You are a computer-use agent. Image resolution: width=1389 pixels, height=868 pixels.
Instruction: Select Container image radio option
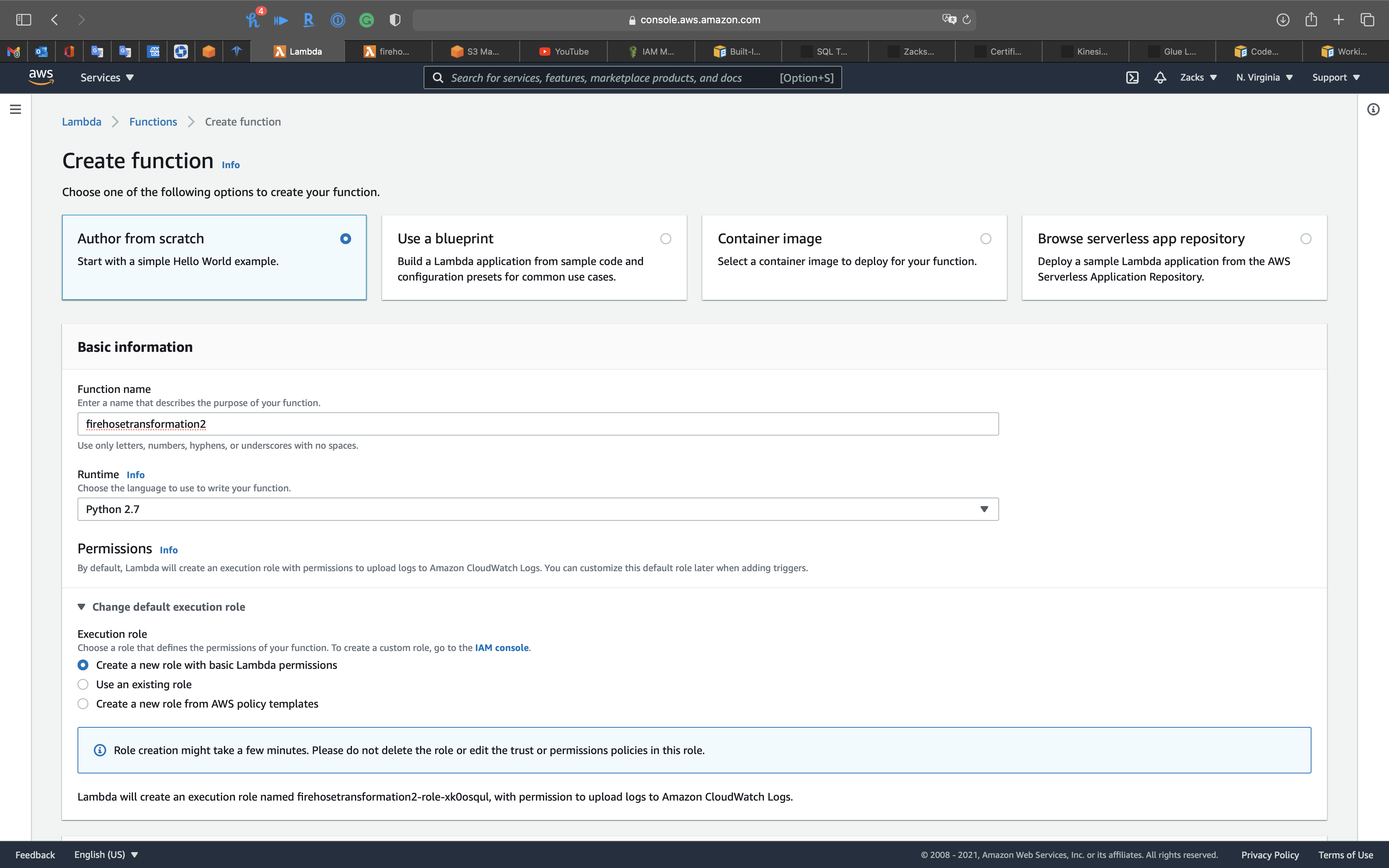986,239
